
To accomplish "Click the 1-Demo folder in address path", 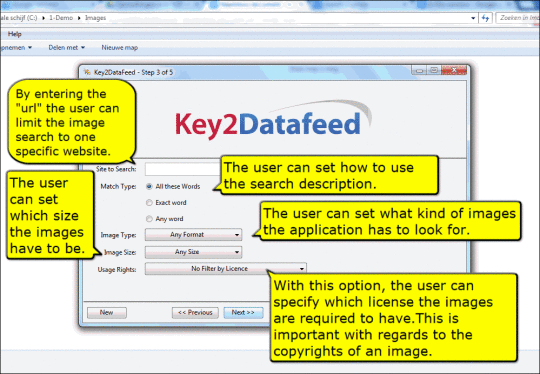I will (61, 18).
